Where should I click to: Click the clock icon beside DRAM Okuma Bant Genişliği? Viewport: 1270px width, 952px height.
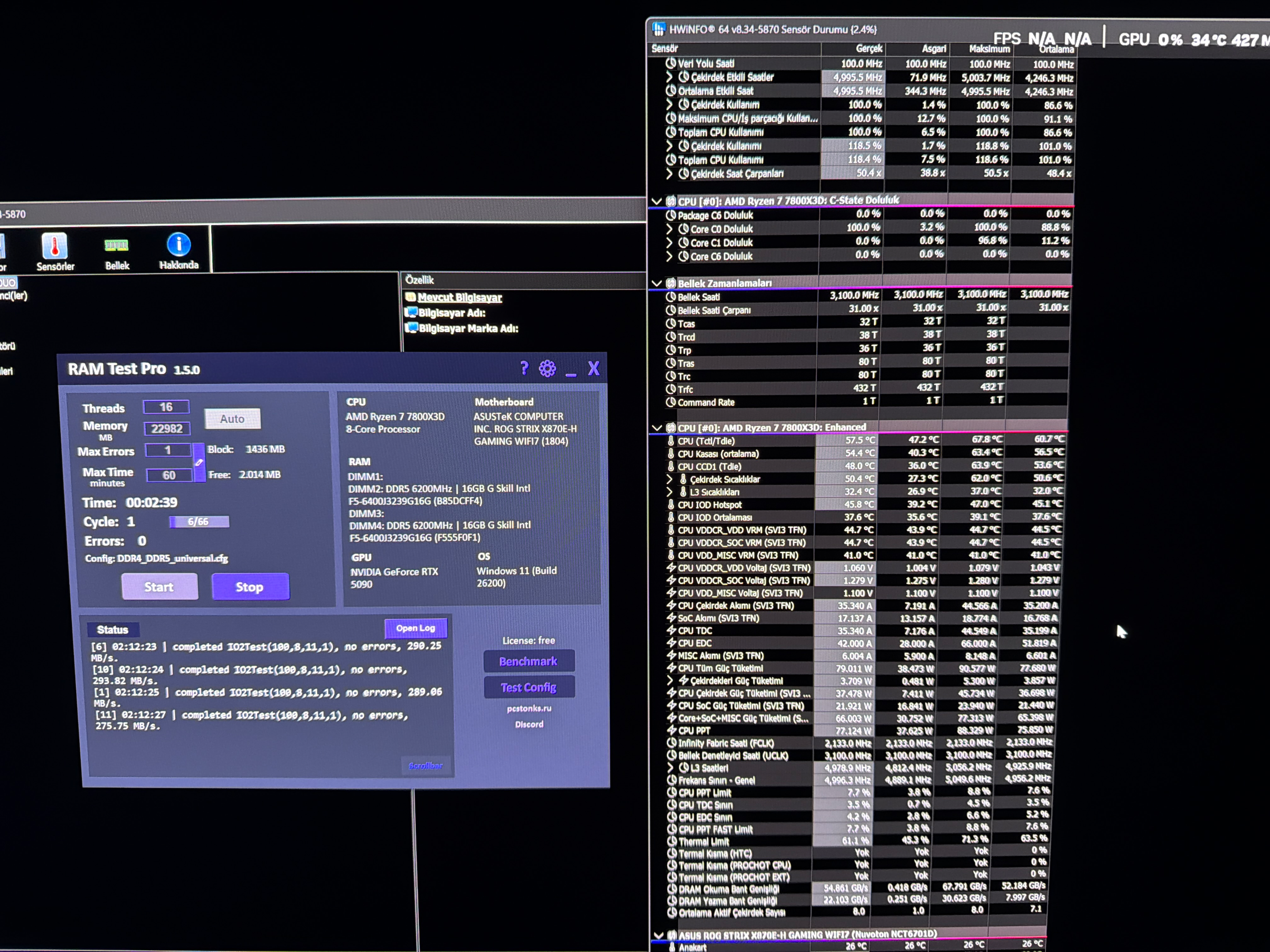pyautogui.click(x=672, y=889)
